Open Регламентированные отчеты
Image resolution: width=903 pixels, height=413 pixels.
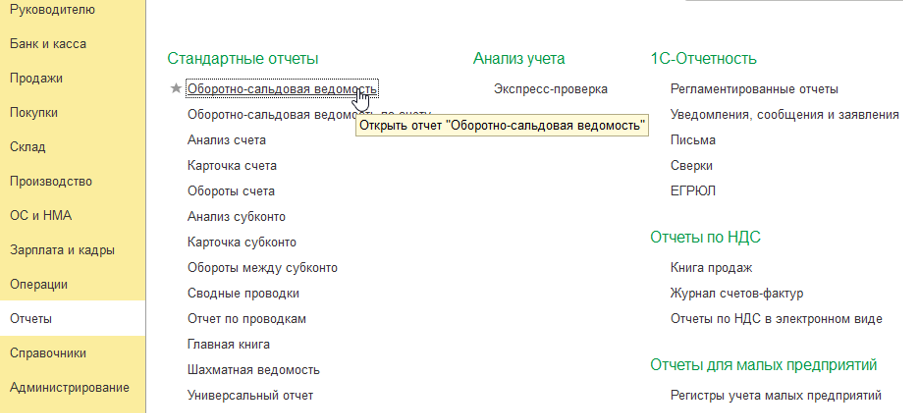coord(754,89)
